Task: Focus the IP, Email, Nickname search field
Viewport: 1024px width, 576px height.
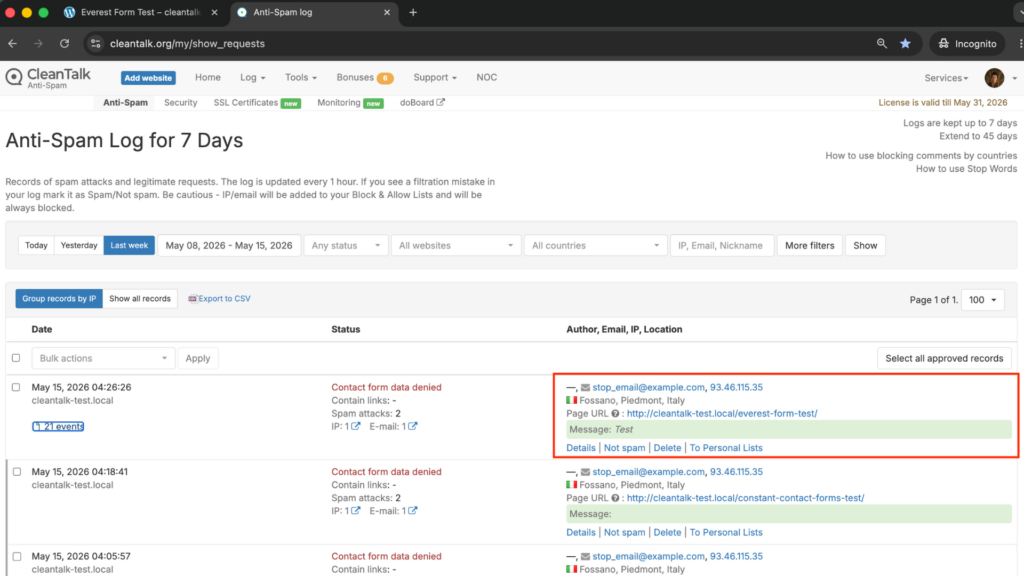Action: (x=722, y=246)
